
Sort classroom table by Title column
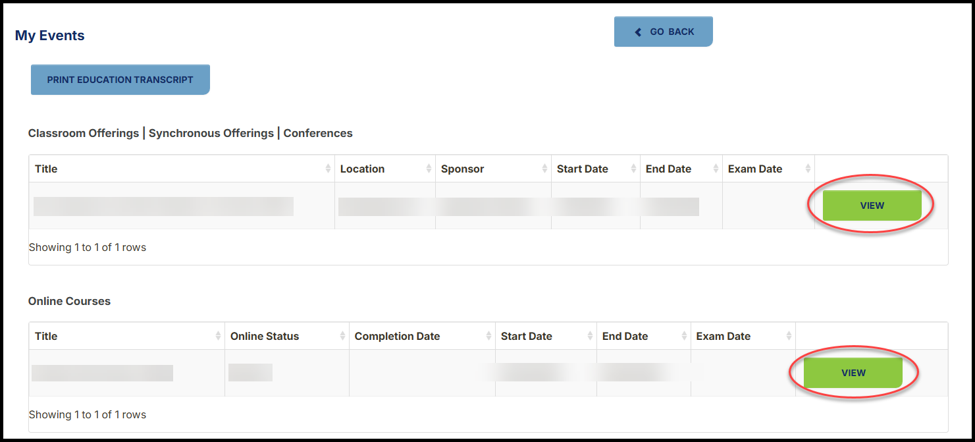[182, 168]
